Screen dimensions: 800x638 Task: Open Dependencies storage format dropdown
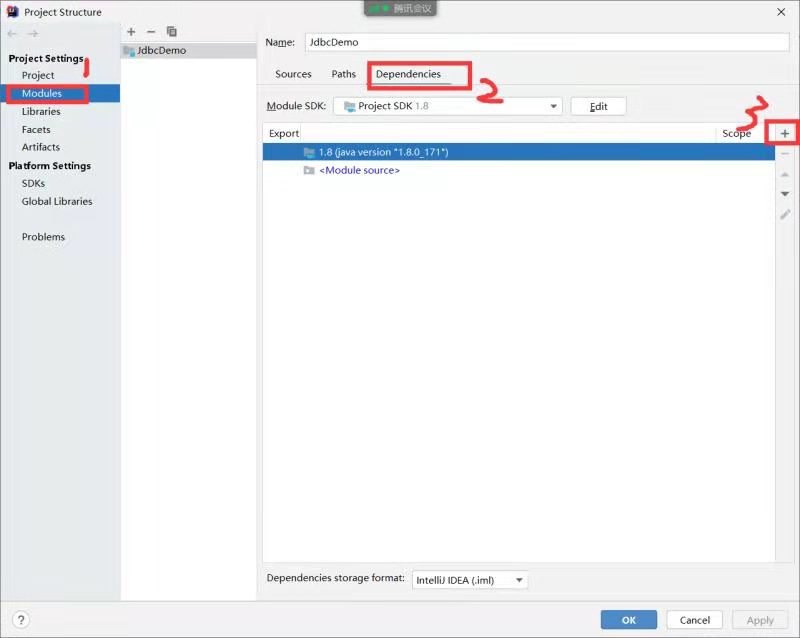click(x=469, y=580)
